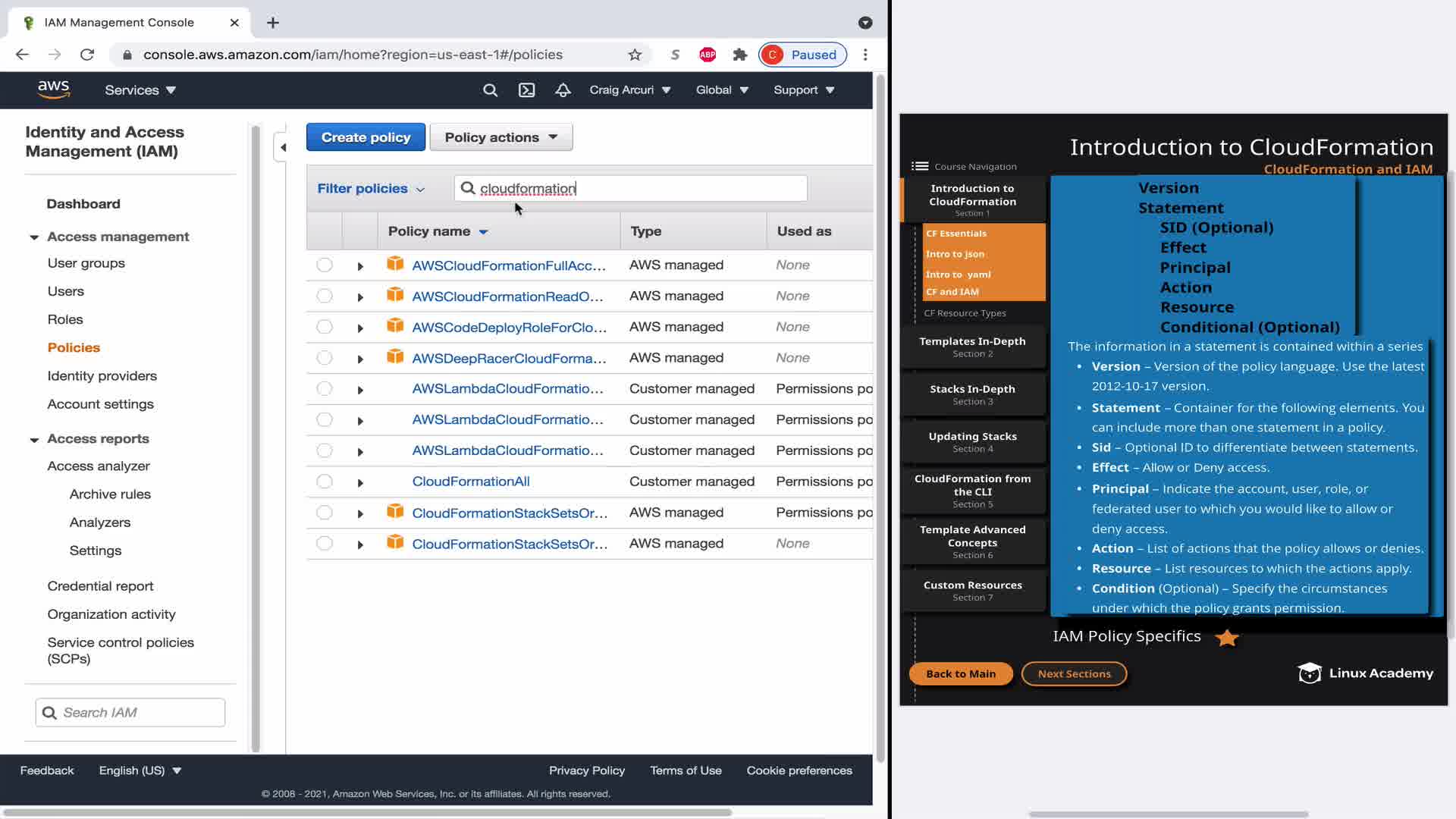Open the Course Navigation hamburger icon
This screenshot has width=1456, height=819.
pos(919,167)
